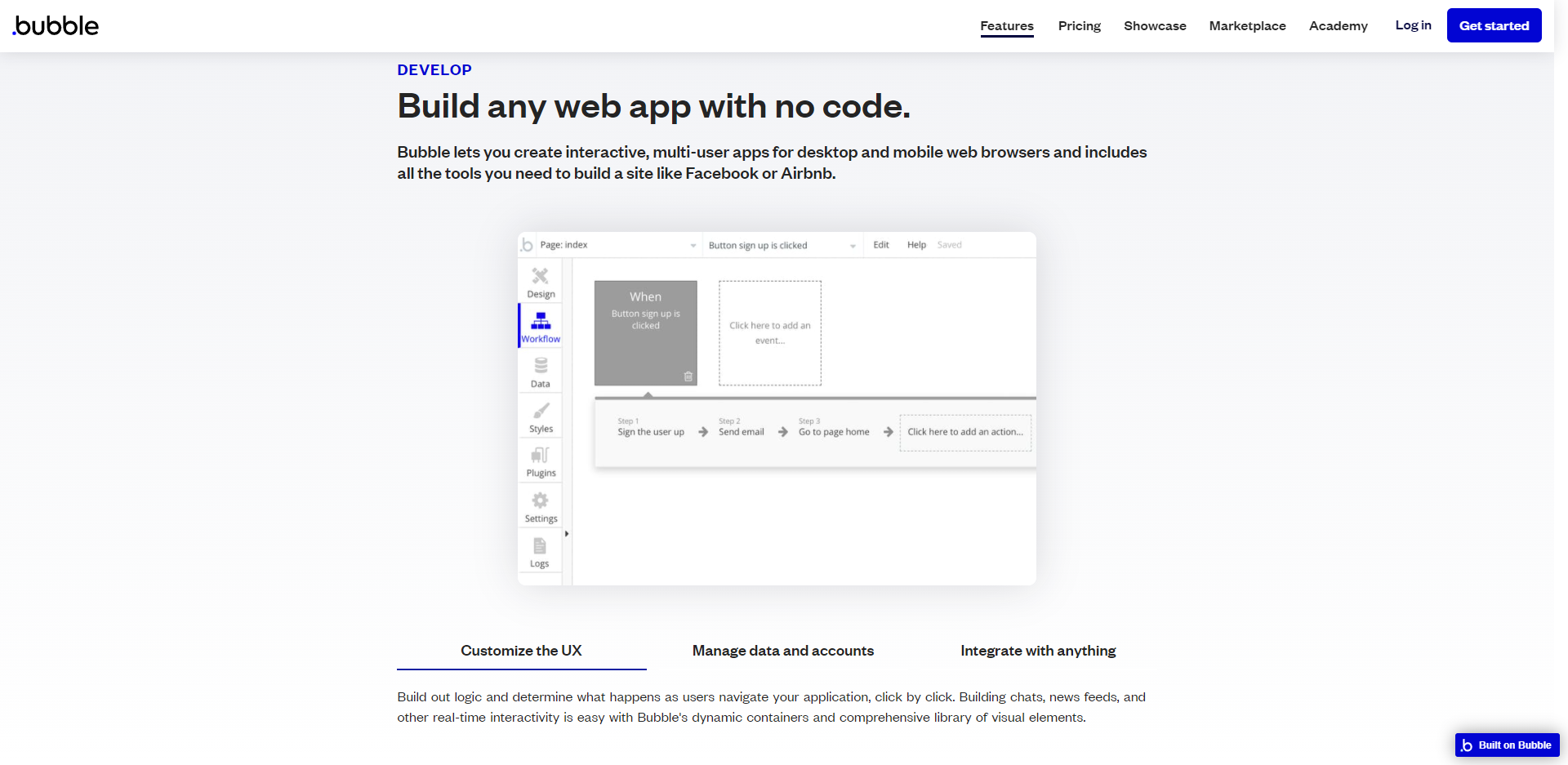
Task: Open the Plugins icon
Action: 541,455
